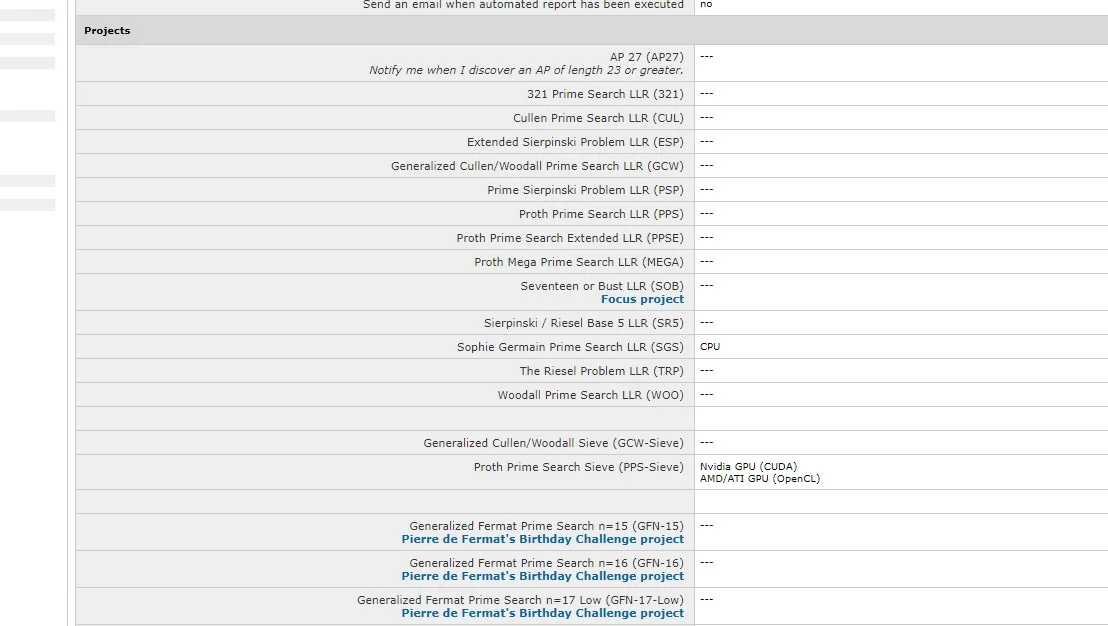Click Generalized Cullen/Woodall Prime Search LLR (GCW)
The image size is (1108, 626).
pos(537,166)
